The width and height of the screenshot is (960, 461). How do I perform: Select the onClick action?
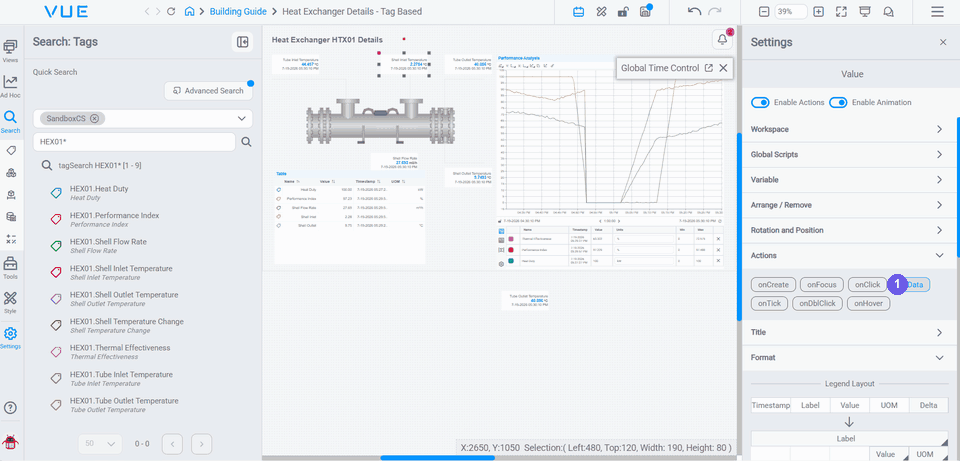click(x=868, y=285)
